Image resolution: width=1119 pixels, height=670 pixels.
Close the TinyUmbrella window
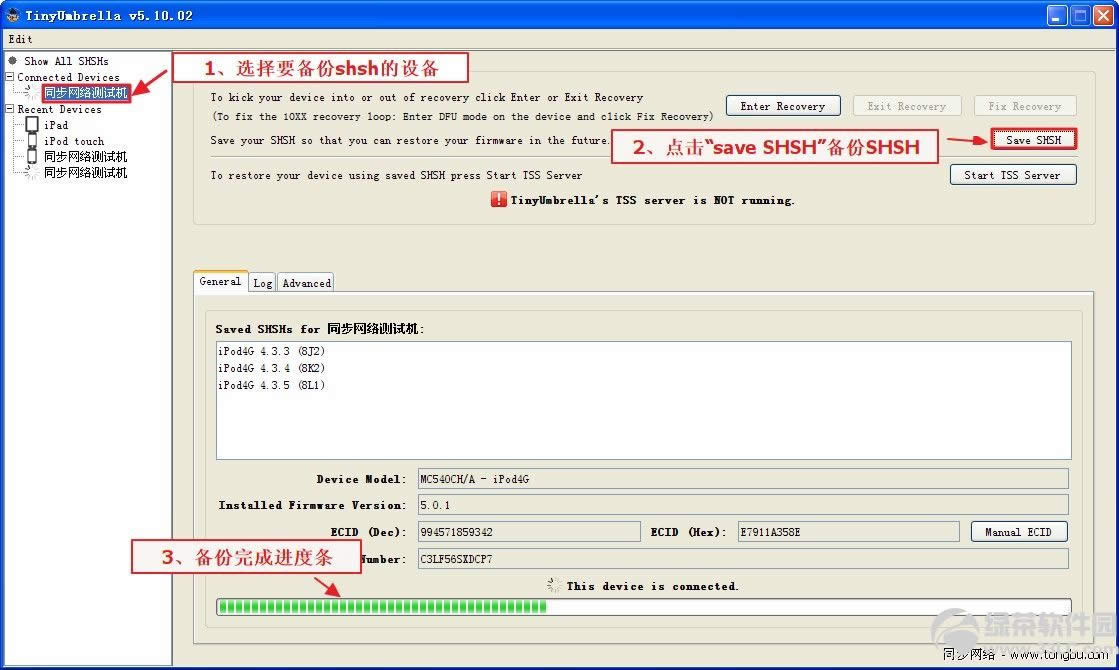(x=1104, y=15)
